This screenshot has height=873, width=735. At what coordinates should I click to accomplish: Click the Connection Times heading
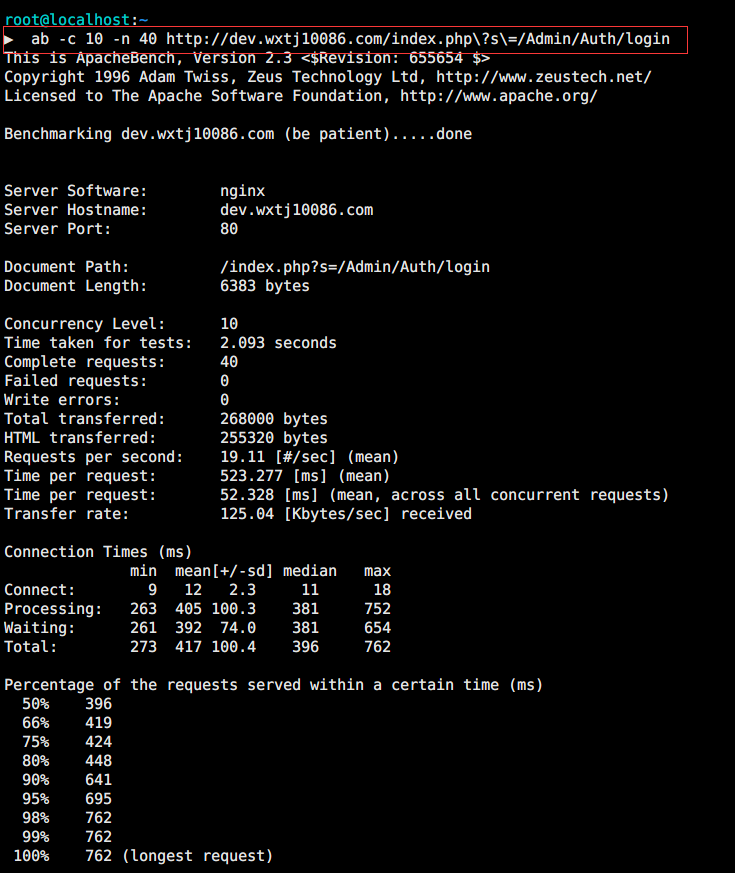98,552
